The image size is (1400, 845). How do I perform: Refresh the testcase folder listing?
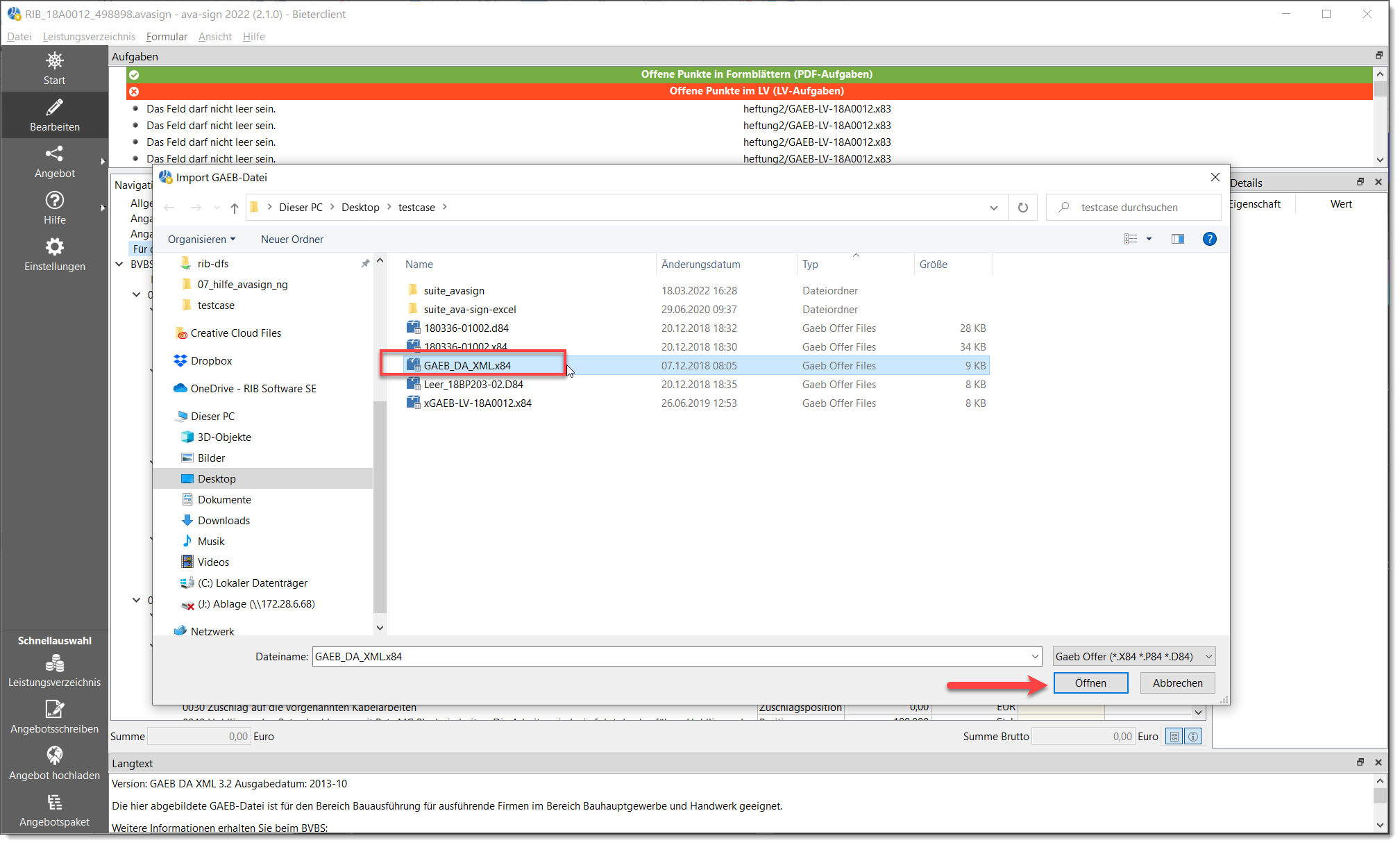pos(1022,208)
